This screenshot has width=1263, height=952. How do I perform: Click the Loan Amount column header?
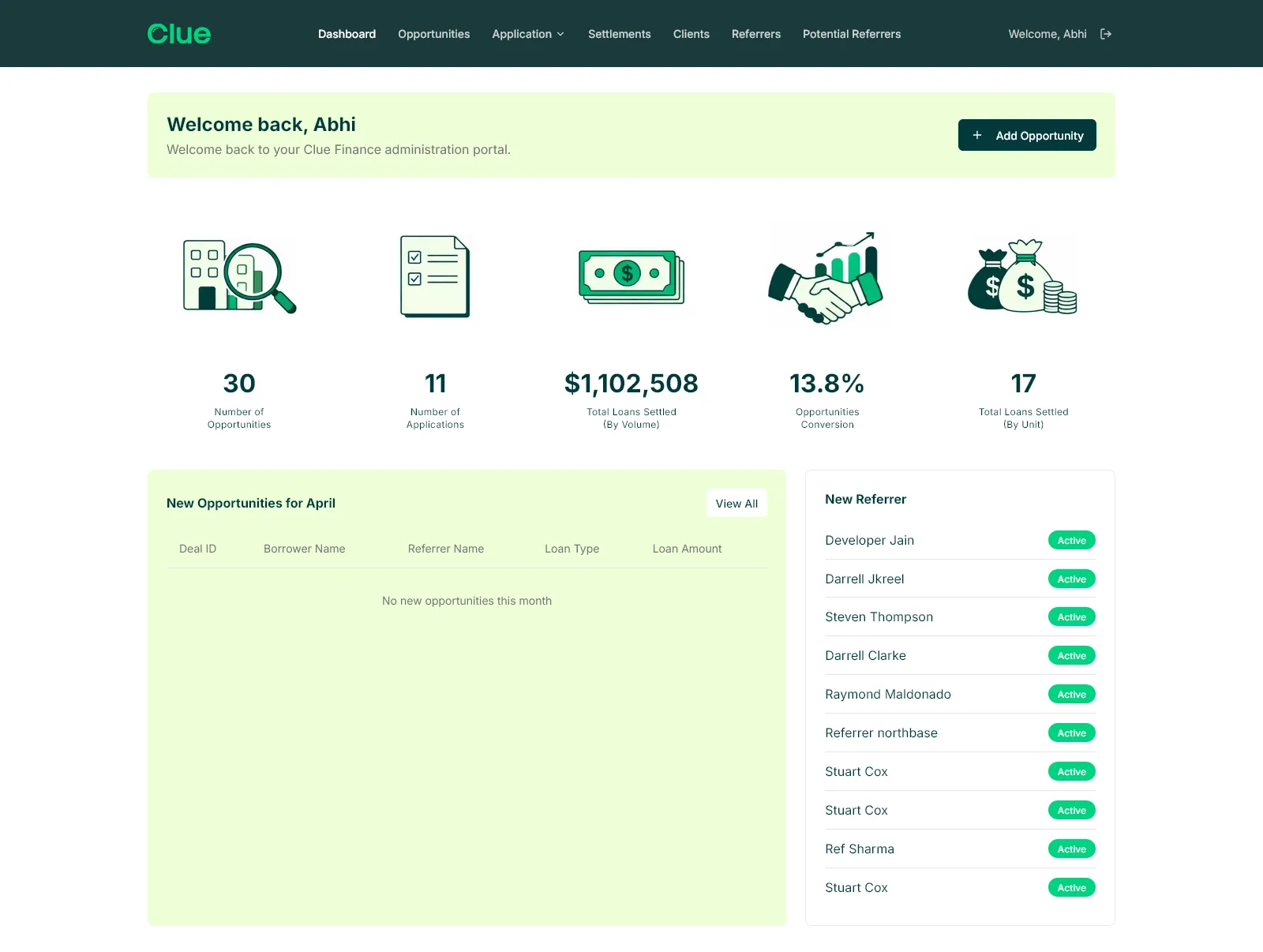click(687, 549)
